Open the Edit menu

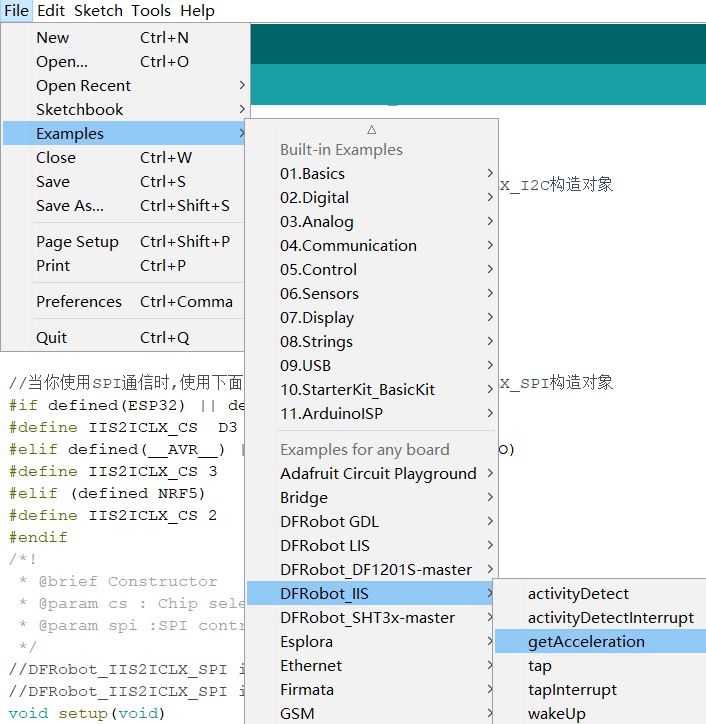[x=51, y=11]
